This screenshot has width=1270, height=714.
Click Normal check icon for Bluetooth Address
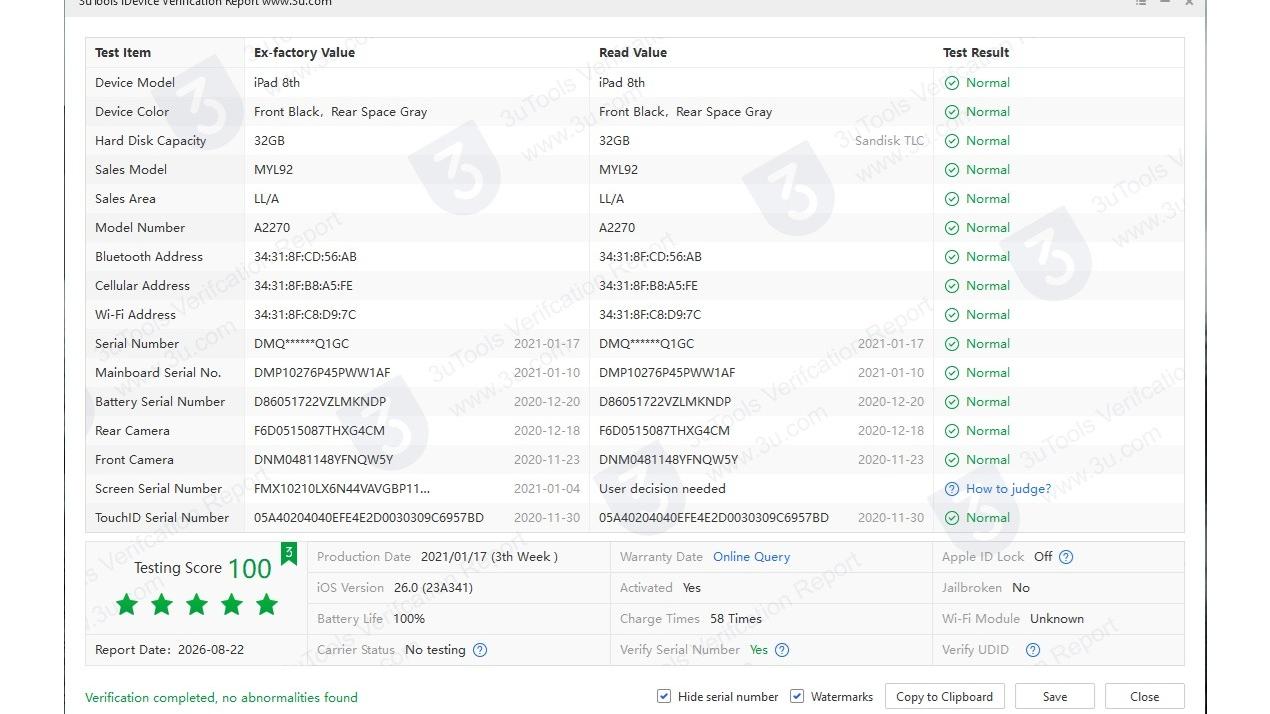click(952, 257)
